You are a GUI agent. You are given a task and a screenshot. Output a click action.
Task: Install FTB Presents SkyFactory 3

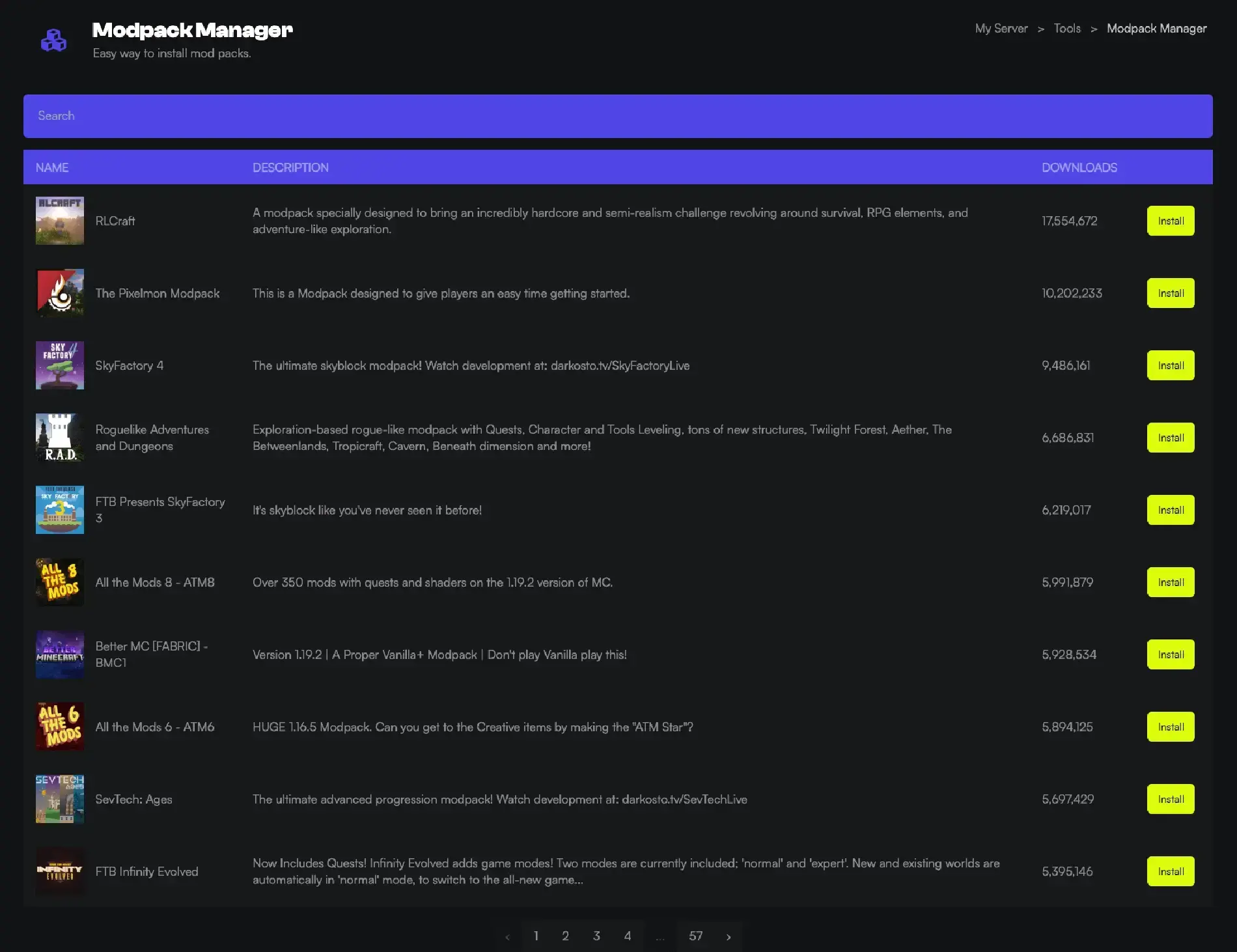pos(1170,510)
